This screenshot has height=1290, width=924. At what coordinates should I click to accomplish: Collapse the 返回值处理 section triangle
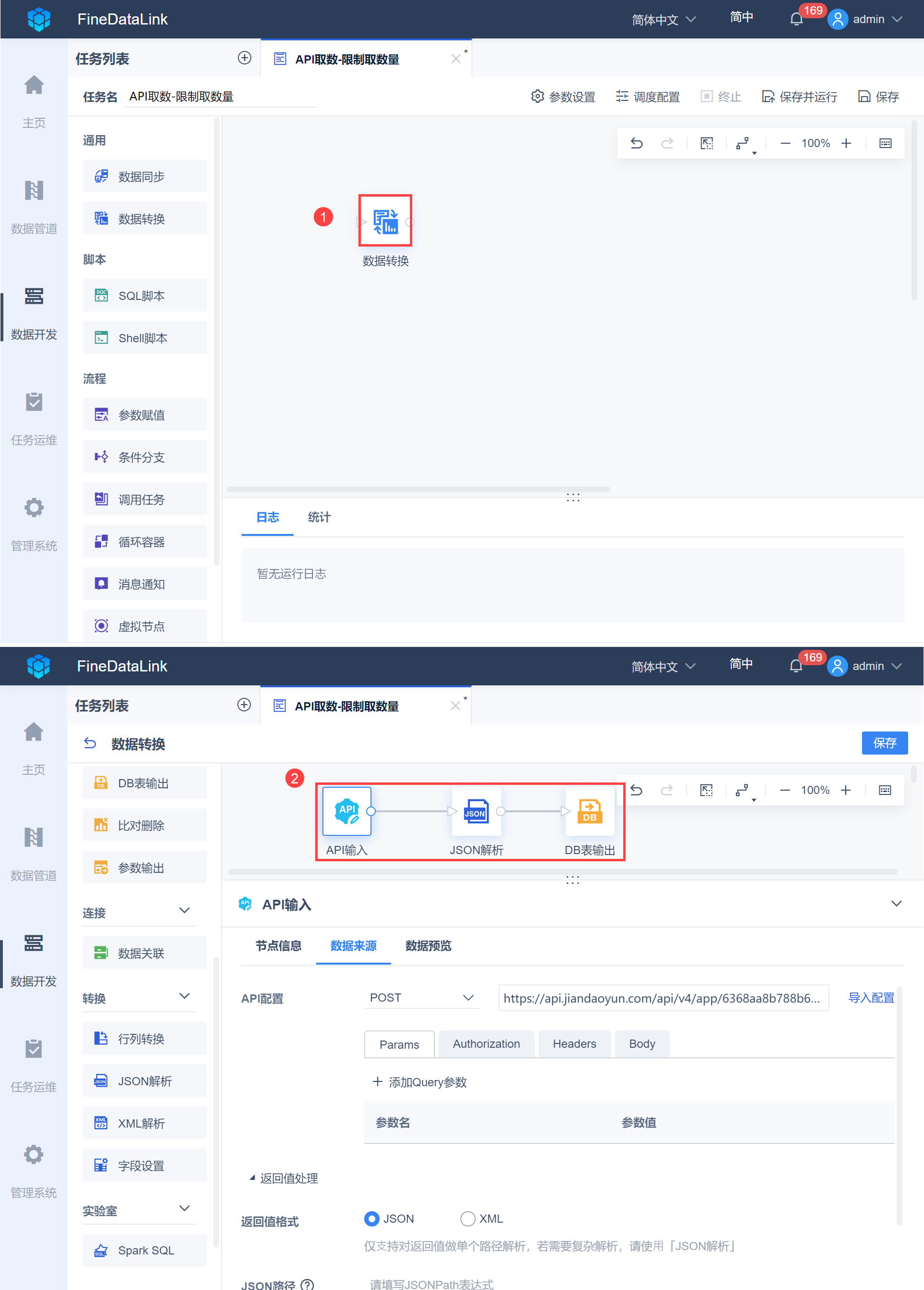coord(252,1178)
